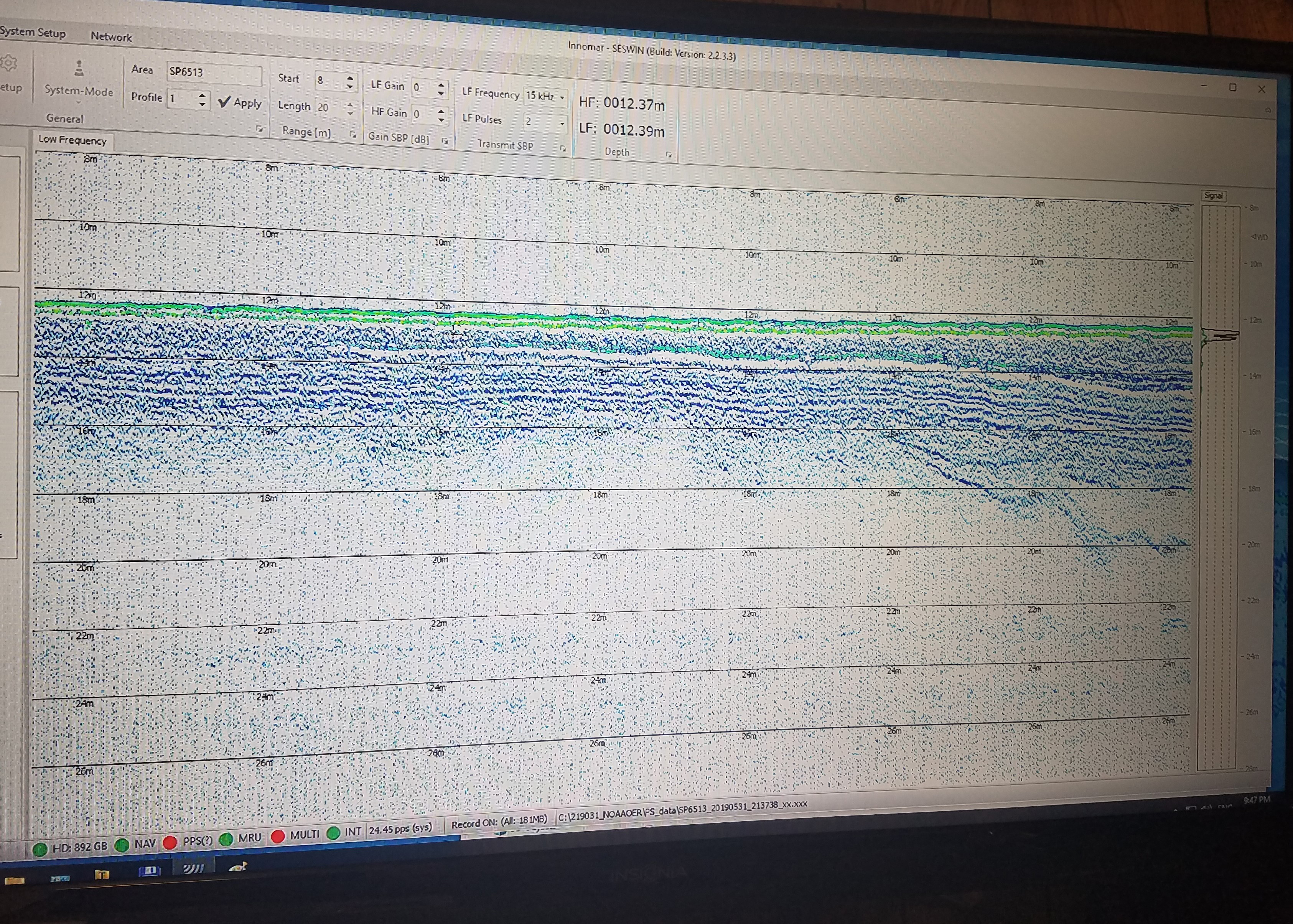Click the MRU green status indicator
Viewport: 1293px width, 924px height.
click(226, 839)
